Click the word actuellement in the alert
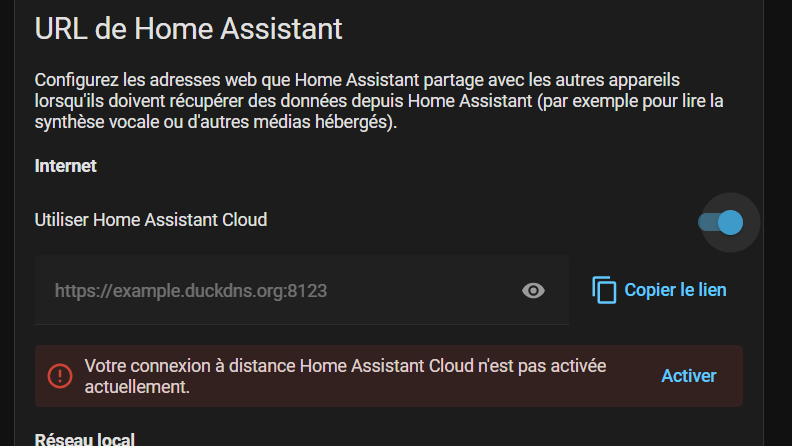The height and width of the screenshot is (446, 792). pos(137,386)
